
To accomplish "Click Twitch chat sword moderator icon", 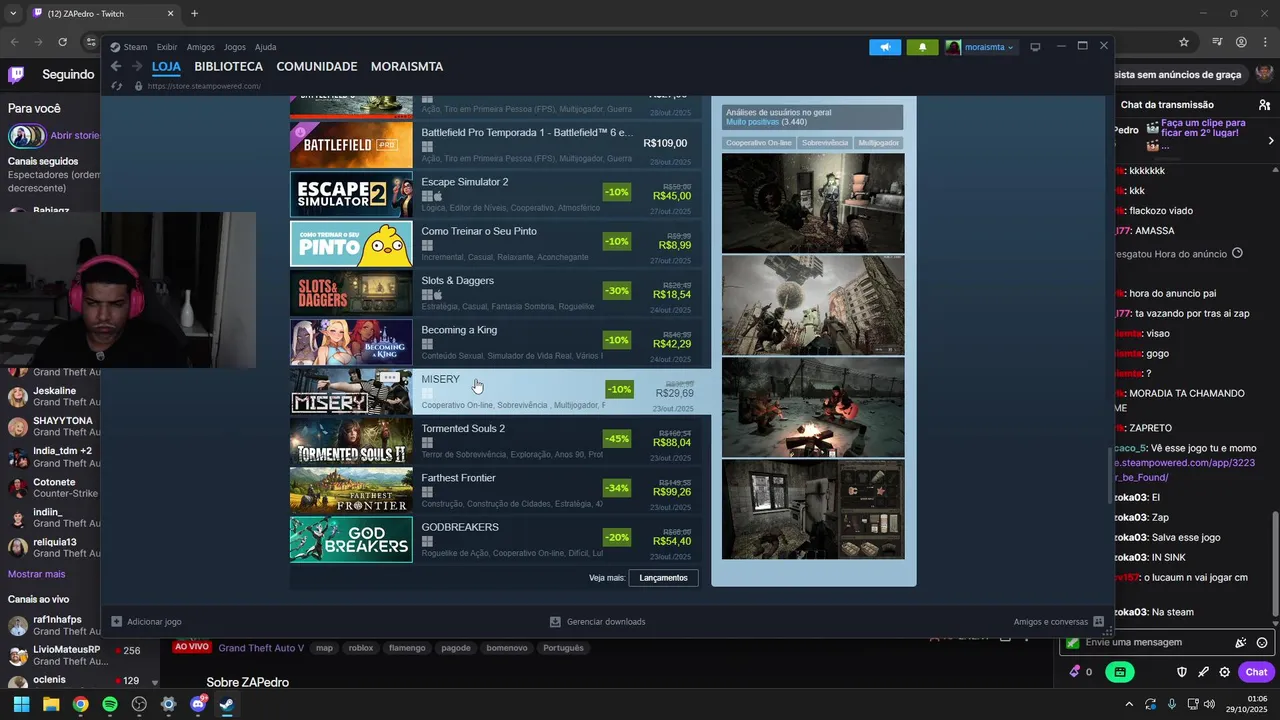I will 1203,672.
